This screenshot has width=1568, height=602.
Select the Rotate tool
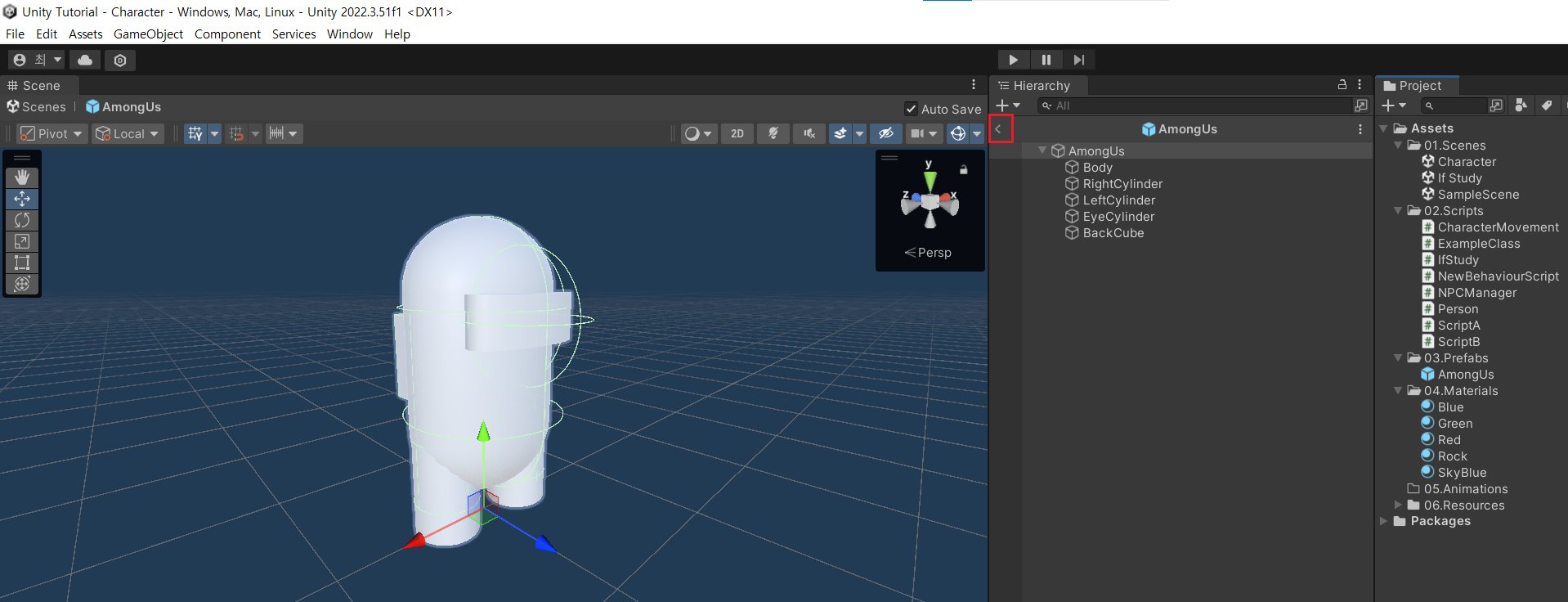coord(22,220)
